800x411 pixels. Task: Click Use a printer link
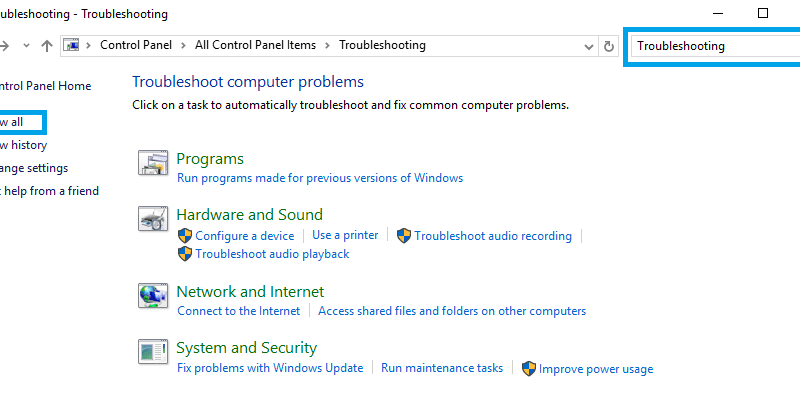click(x=345, y=235)
